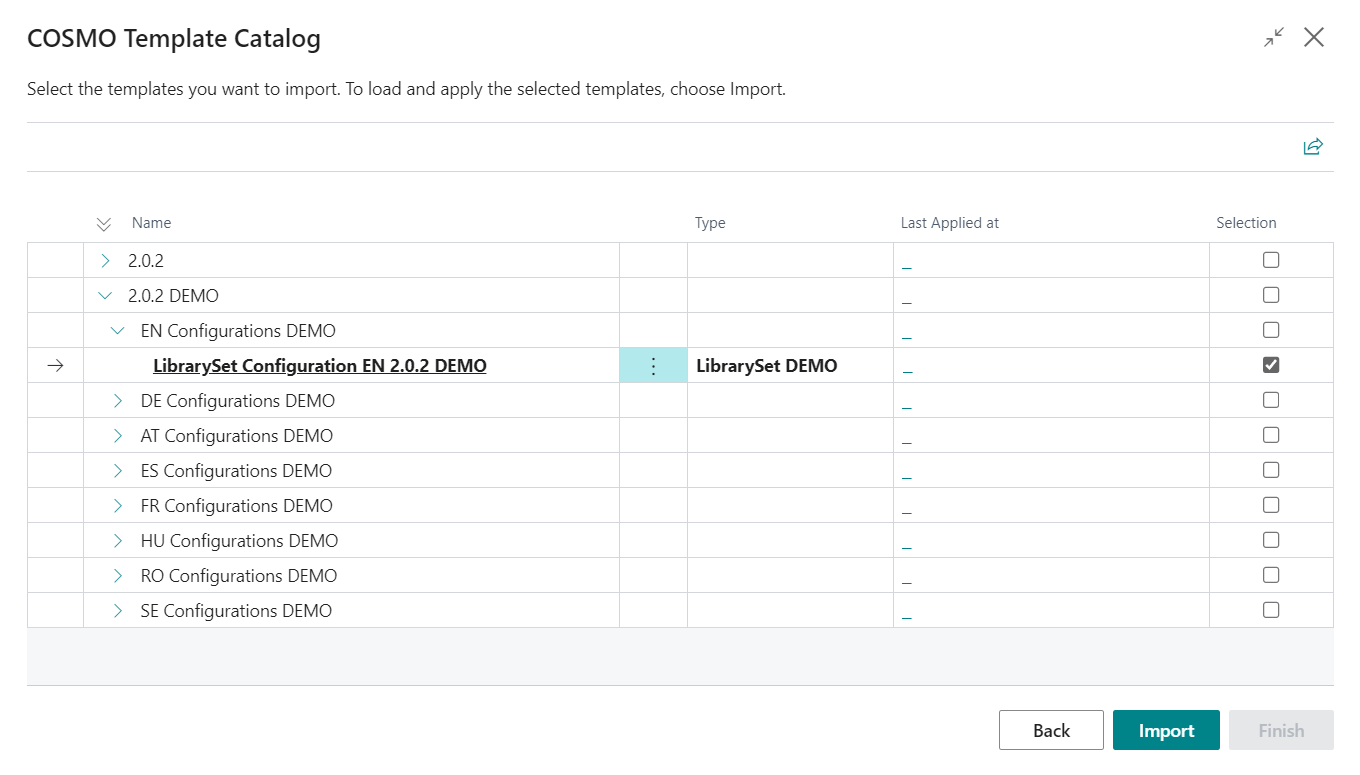Expand the 2.0.2 tree node
1360x775 pixels.
[x=106, y=261]
